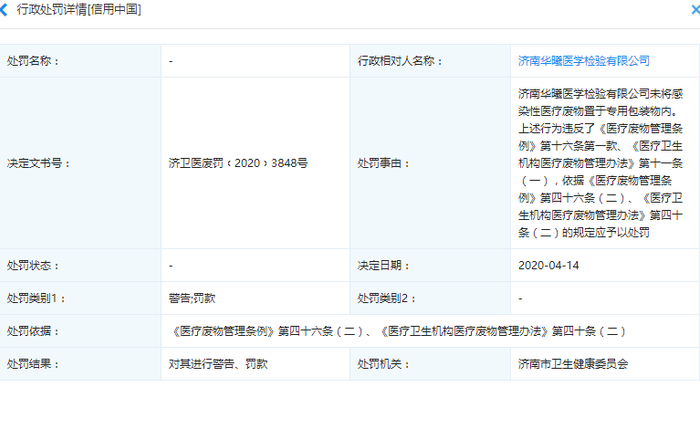The height and width of the screenshot is (429, 700).
Task: Click the 处罚依据 legal basis text
Action: pos(399,331)
